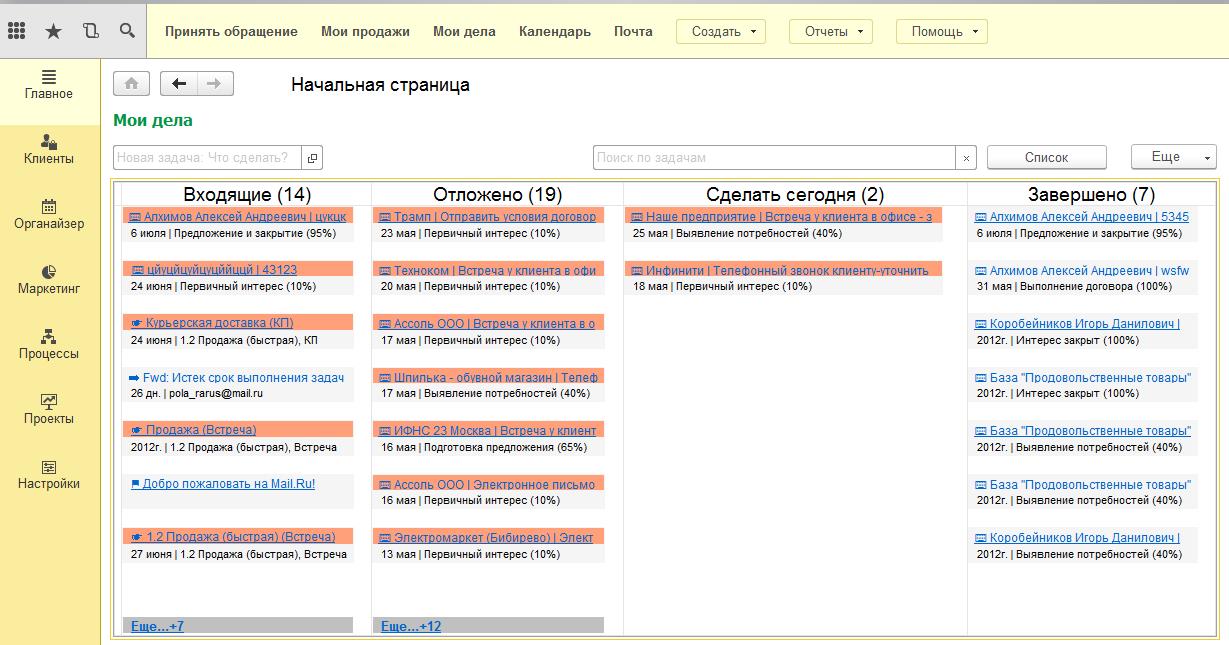Open Favorites star icon
Screen dimensions: 1229x645
tap(53, 31)
